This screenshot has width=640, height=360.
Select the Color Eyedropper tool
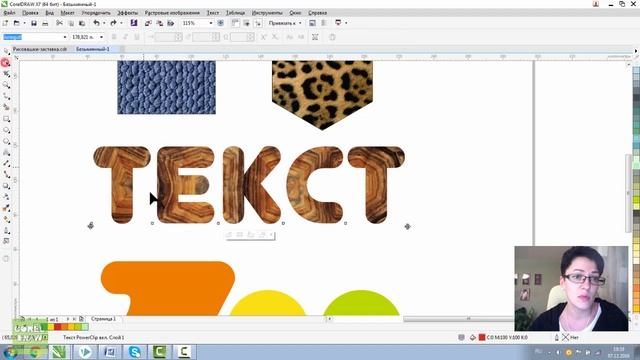pos(6,208)
